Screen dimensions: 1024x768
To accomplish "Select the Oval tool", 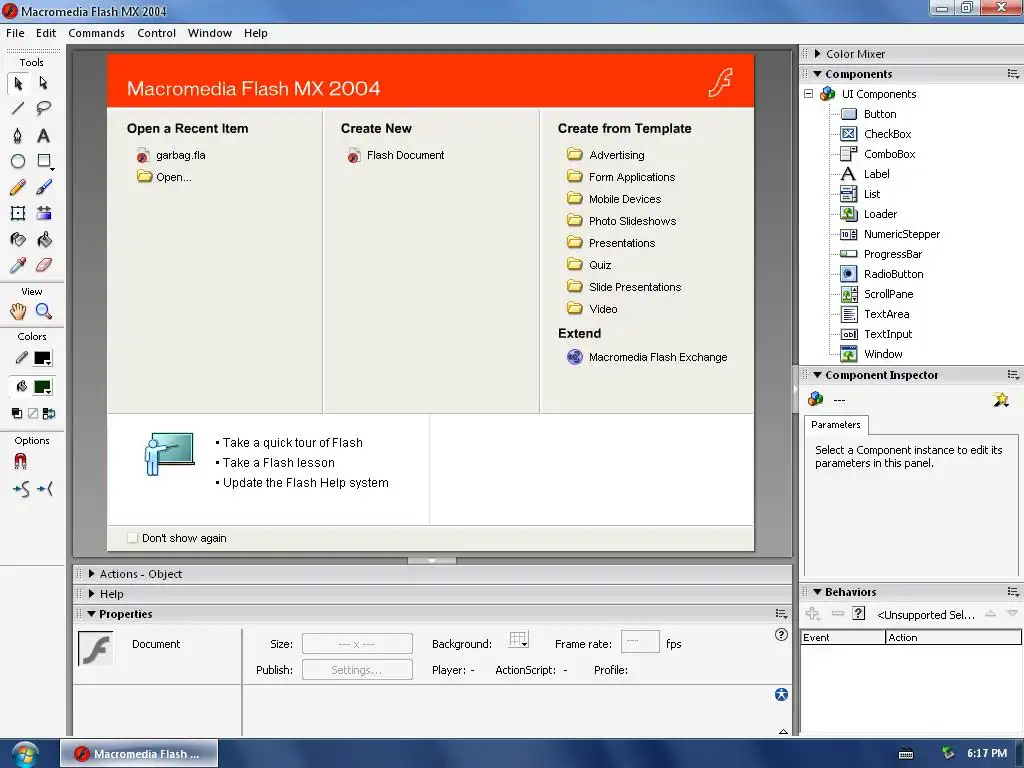I will pos(18,161).
